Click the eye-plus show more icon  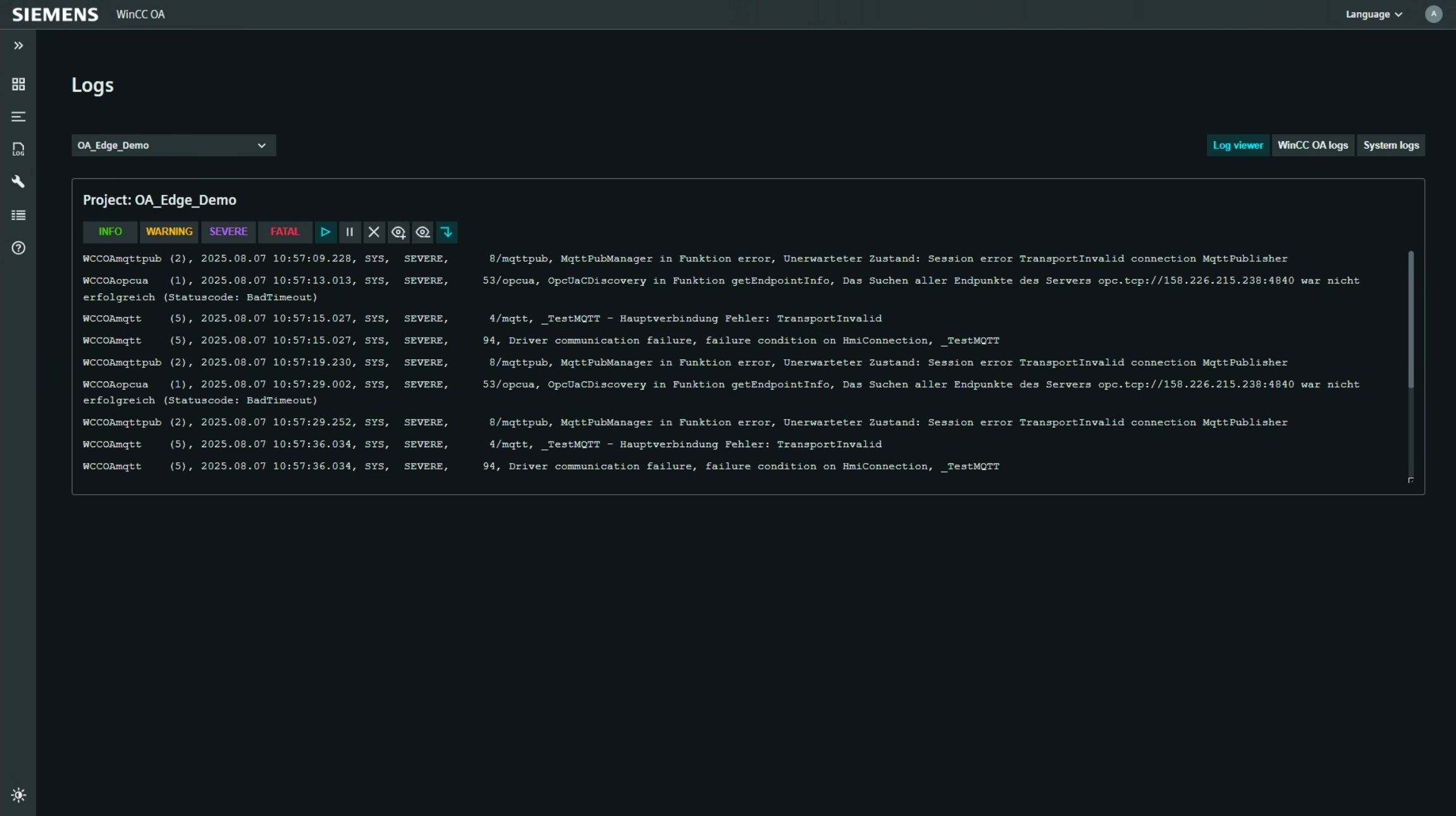[398, 232]
